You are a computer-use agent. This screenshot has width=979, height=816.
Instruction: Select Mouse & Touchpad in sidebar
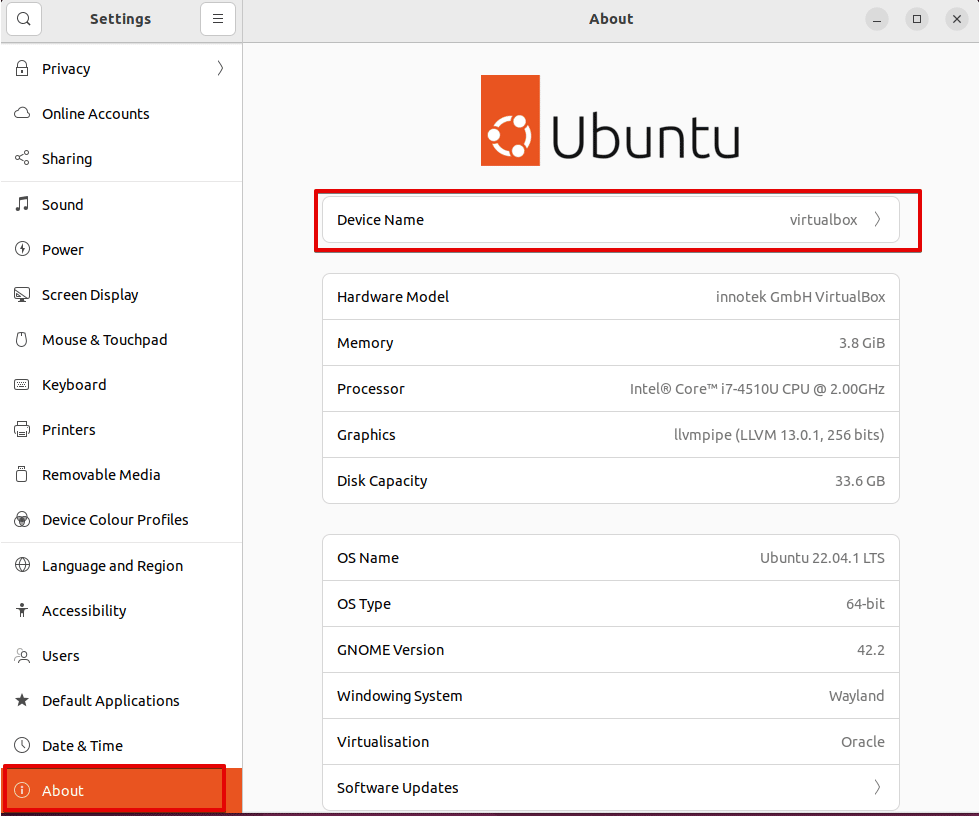click(x=121, y=340)
